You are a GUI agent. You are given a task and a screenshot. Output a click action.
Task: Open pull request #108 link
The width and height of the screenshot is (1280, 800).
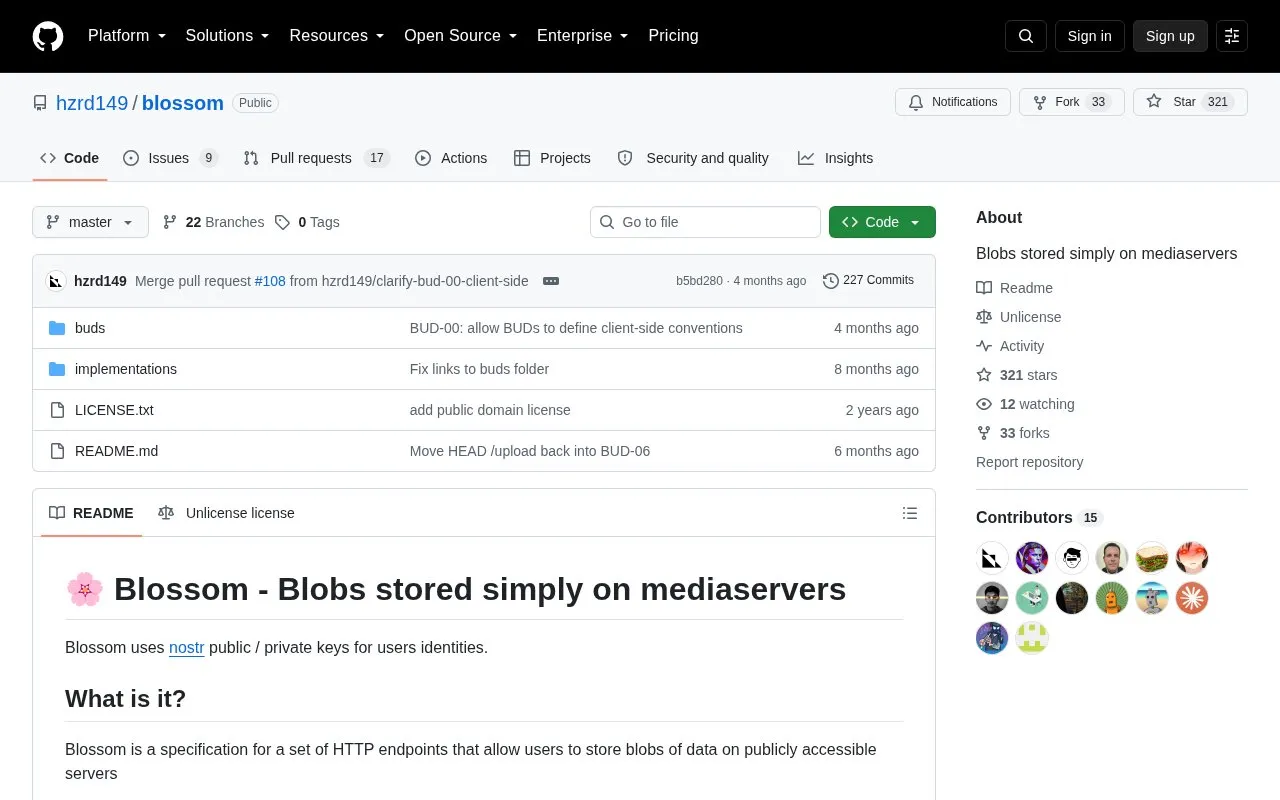click(270, 281)
